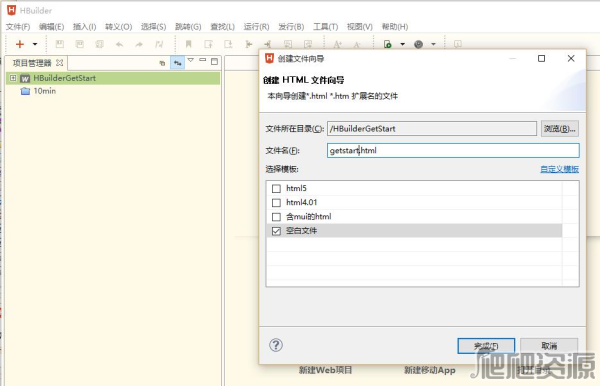This screenshot has height=386, width=600.
Task: Open the dropdown arrow next to run icon
Action: tap(403, 44)
